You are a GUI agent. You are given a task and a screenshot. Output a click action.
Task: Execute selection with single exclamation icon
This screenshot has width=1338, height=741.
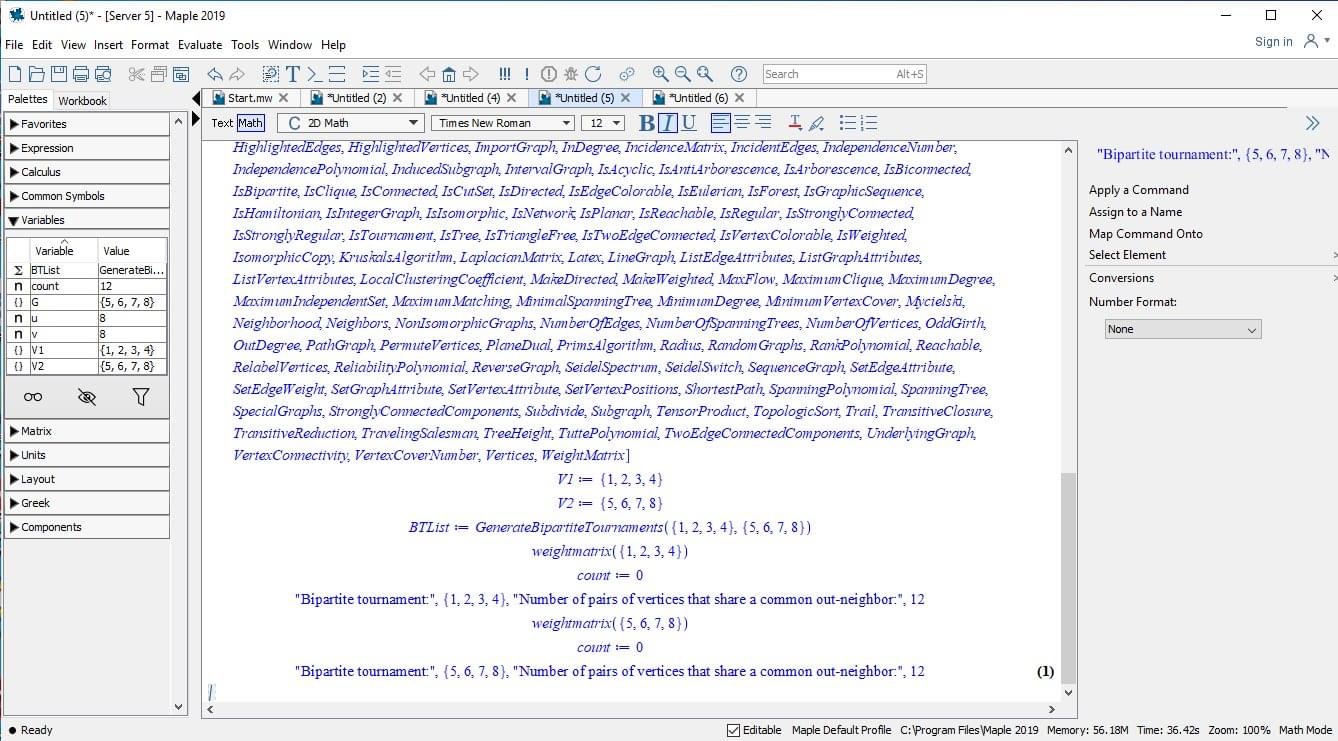pyautogui.click(x=527, y=74)
